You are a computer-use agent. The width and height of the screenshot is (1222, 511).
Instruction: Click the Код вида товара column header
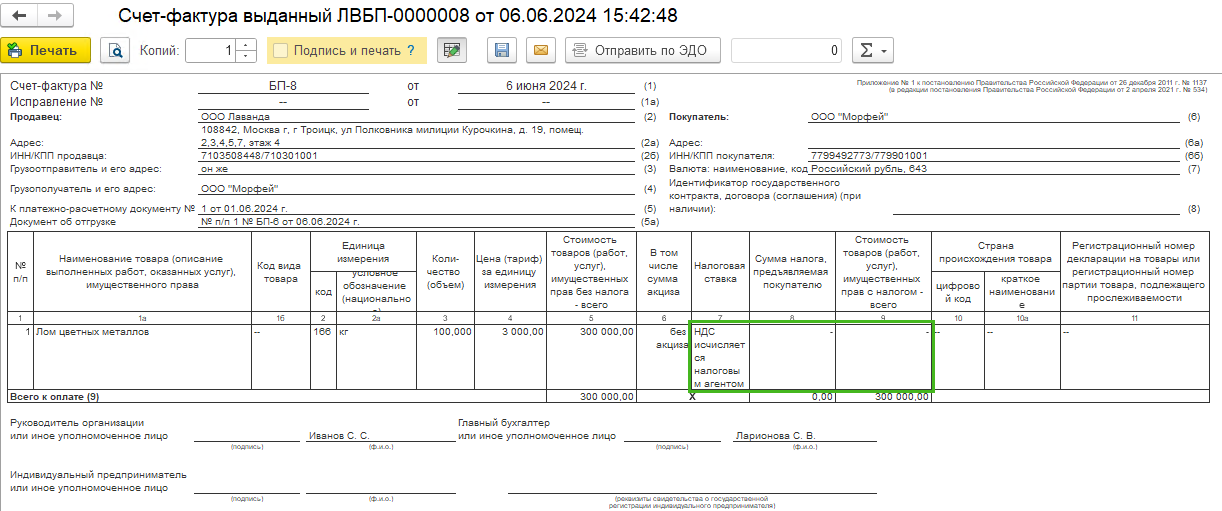(281, 273)
